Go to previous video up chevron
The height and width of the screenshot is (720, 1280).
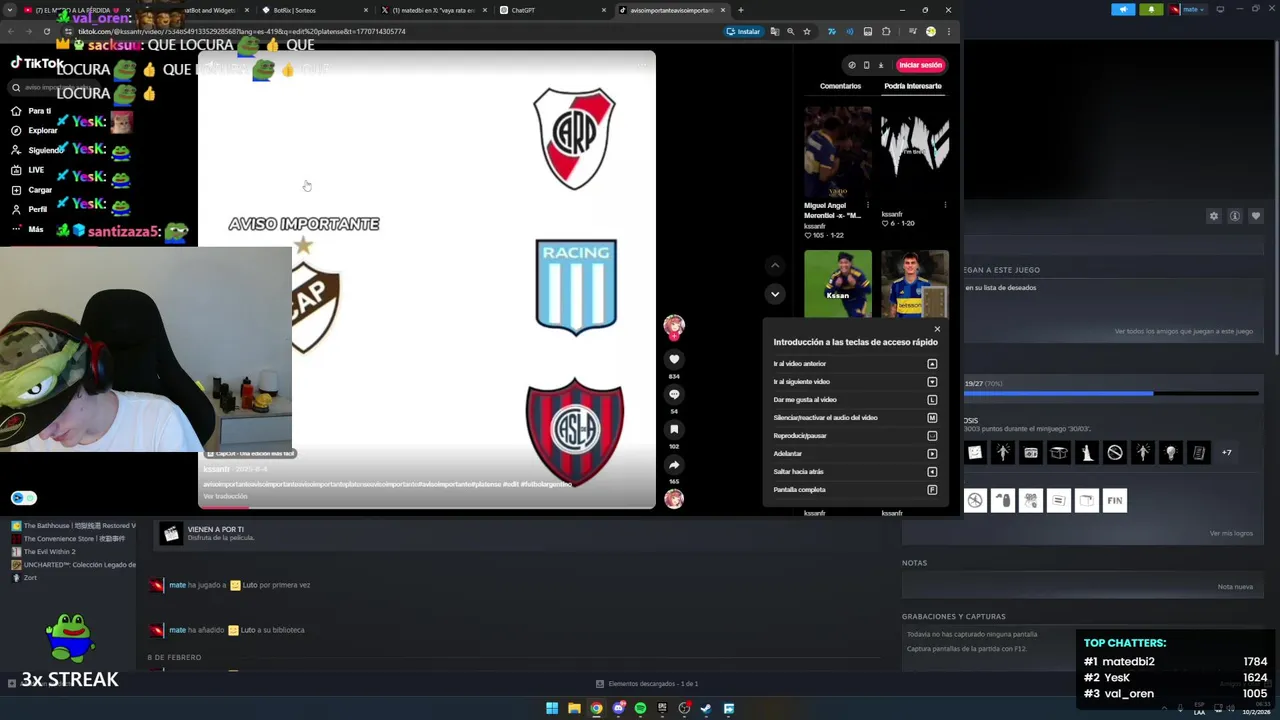coord(774,265)
